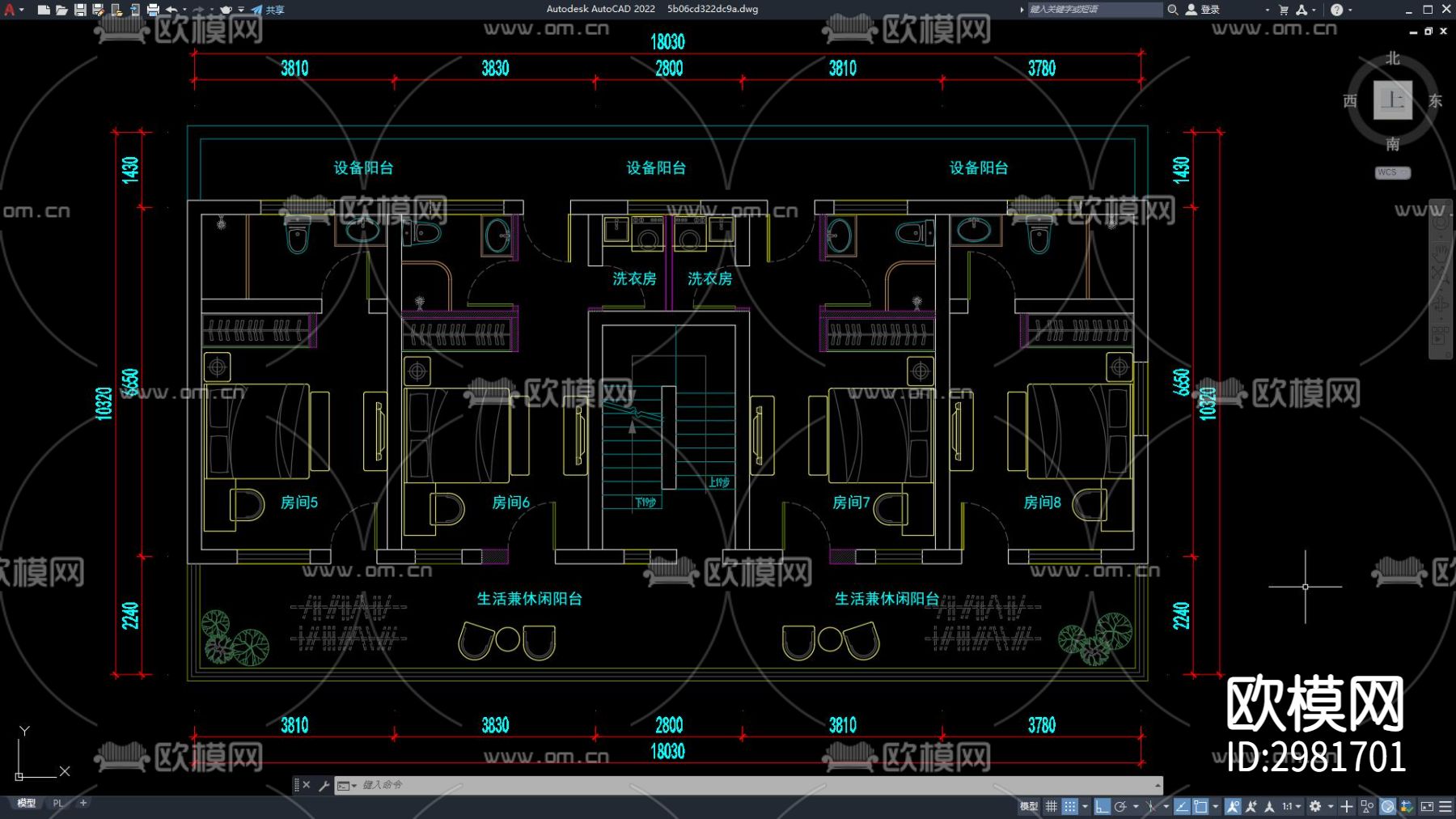Viewport: 1456px width, 819px height.
Task: Save the drawing with the Save icon
Action: coord(80,10)
